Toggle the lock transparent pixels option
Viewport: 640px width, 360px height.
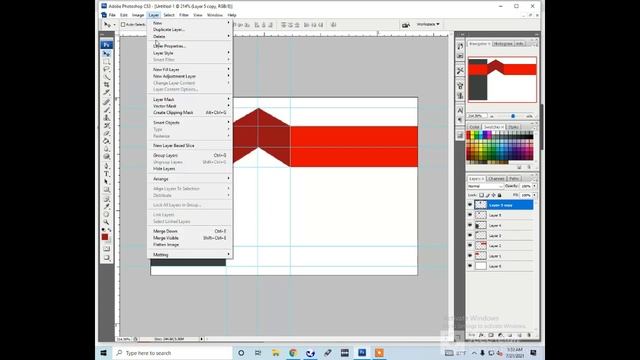(x=481, y=195)
